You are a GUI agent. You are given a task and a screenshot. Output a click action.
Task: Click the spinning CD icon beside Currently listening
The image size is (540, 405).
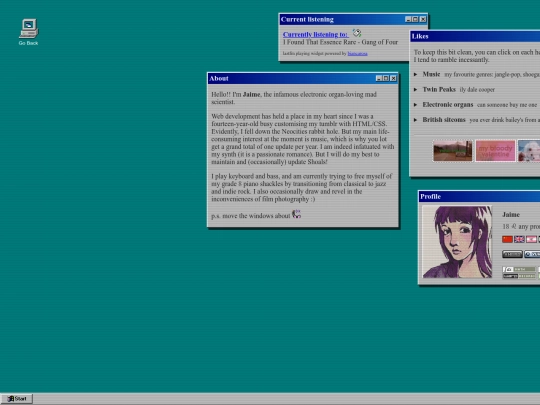click(x=357, y=33)
